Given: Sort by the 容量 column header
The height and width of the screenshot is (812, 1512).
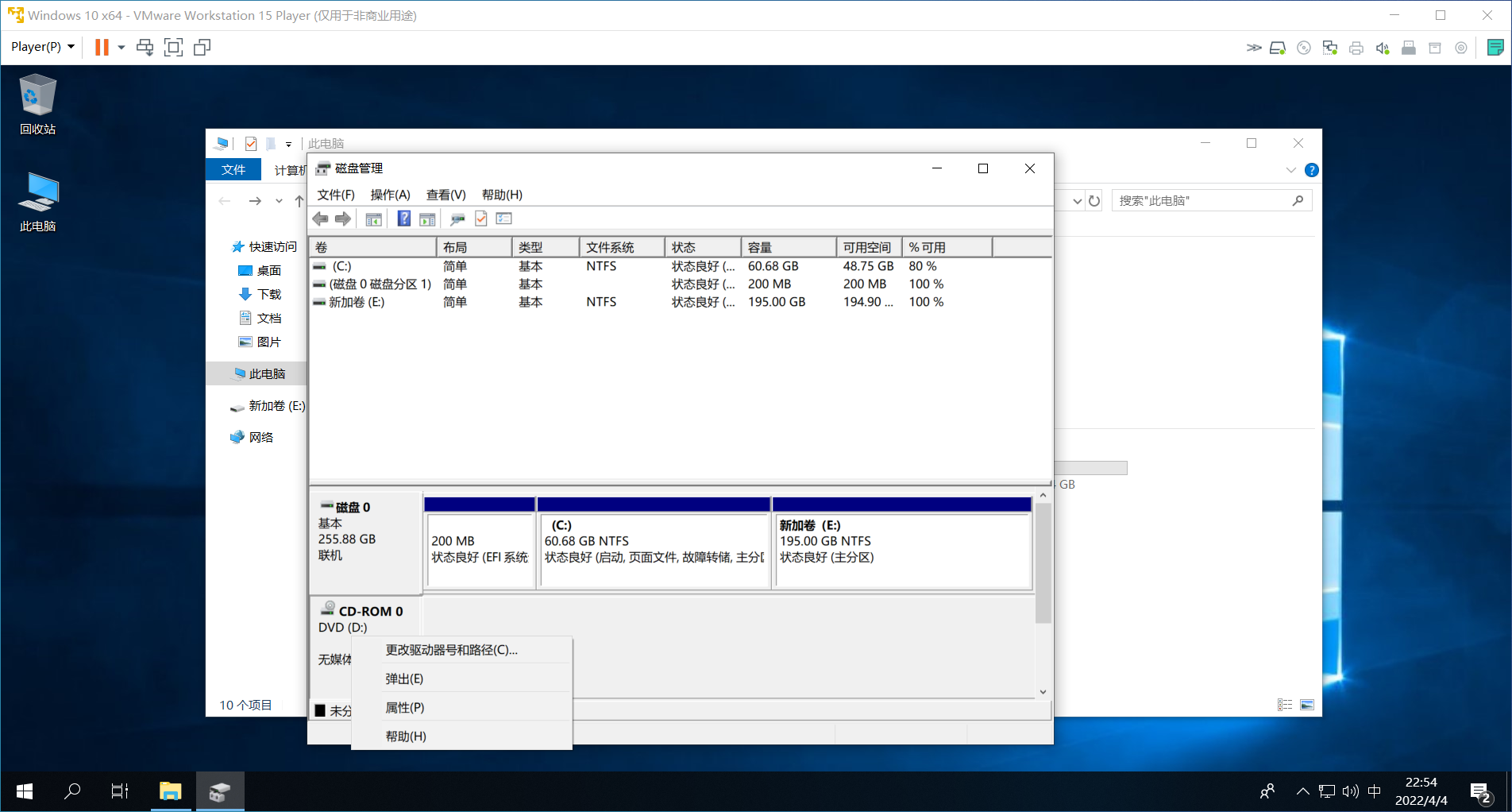Looking at the screenshot, I should coord(789,247).
